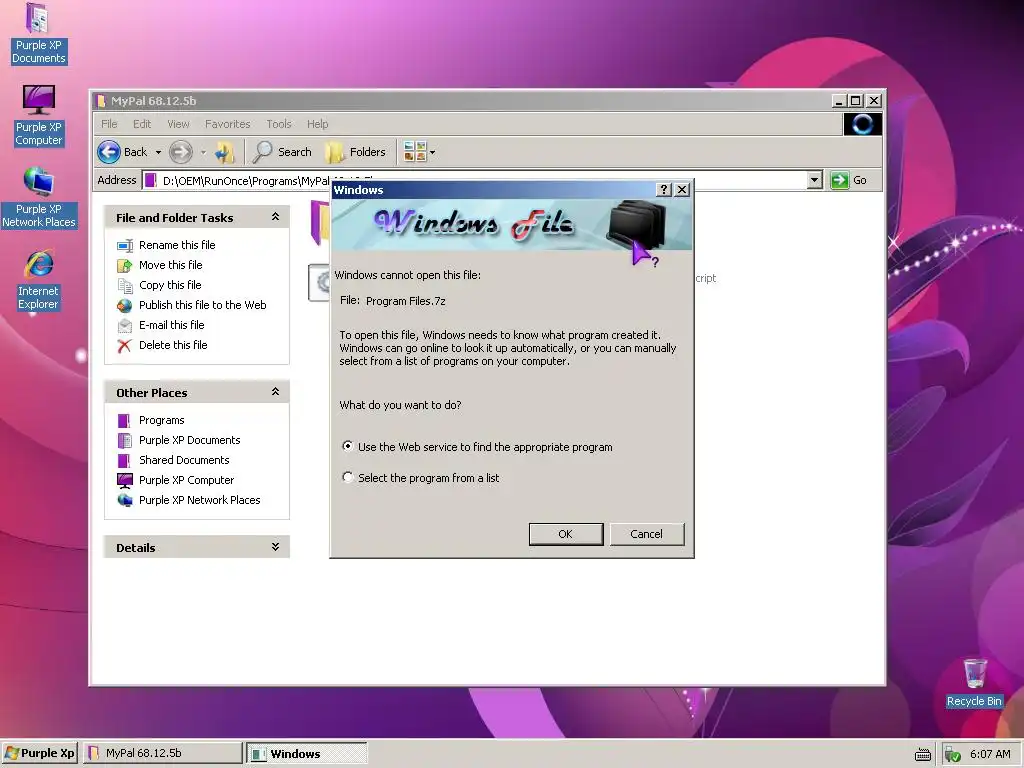Screen dimensions: 1024x768
Task: Click the Copy this file icon
Action: pyautogui.click(x=125, y=285)
